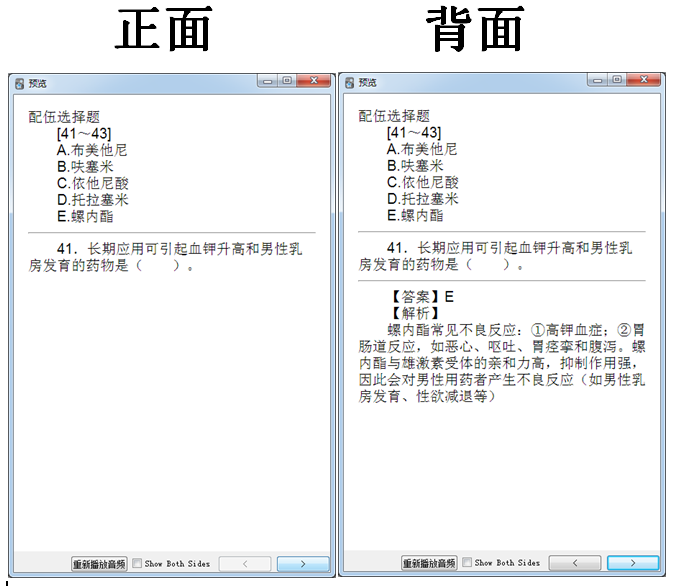Click 配伍选择题 heading in front-side window
The width and height of the screenshot is (674, 586).
click(64, 117)
